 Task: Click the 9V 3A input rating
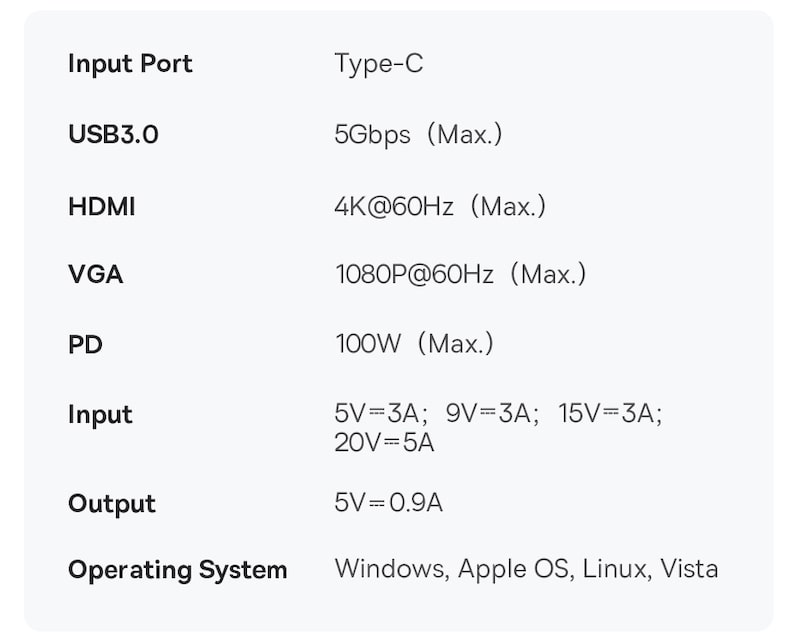492,413
